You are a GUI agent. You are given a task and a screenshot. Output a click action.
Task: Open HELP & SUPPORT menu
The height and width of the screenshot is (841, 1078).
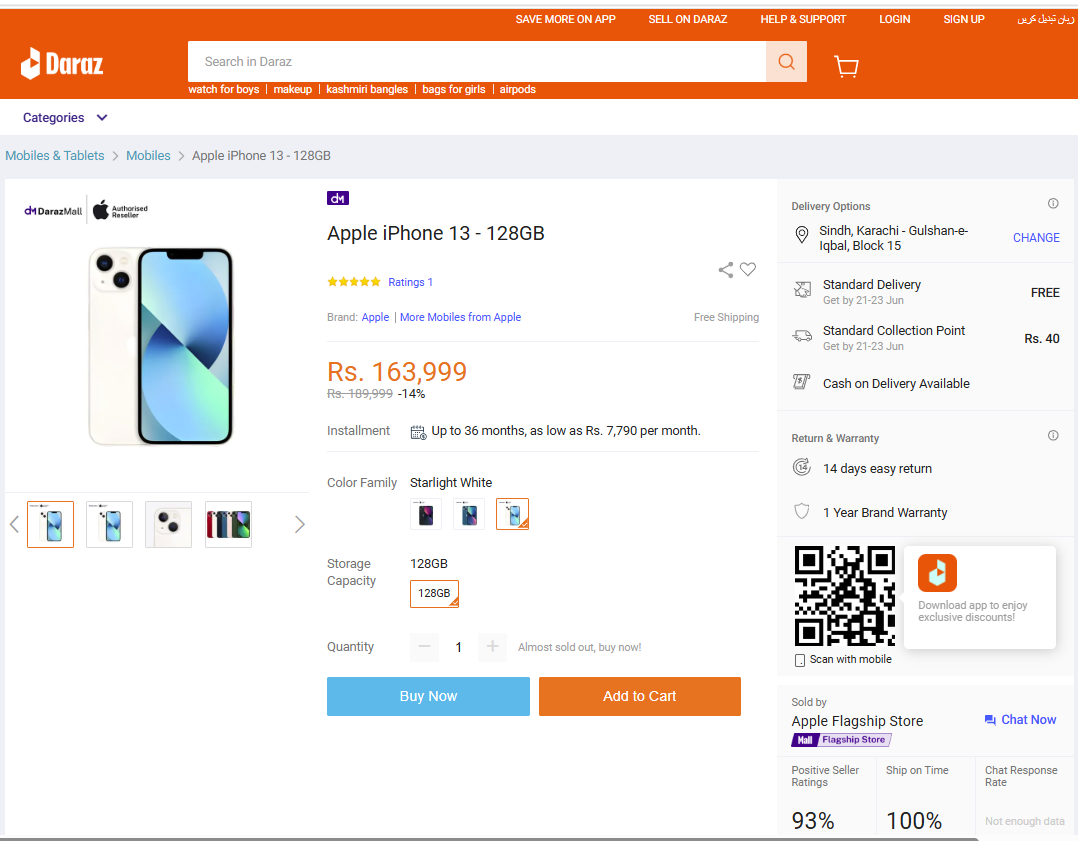[803, 19]
